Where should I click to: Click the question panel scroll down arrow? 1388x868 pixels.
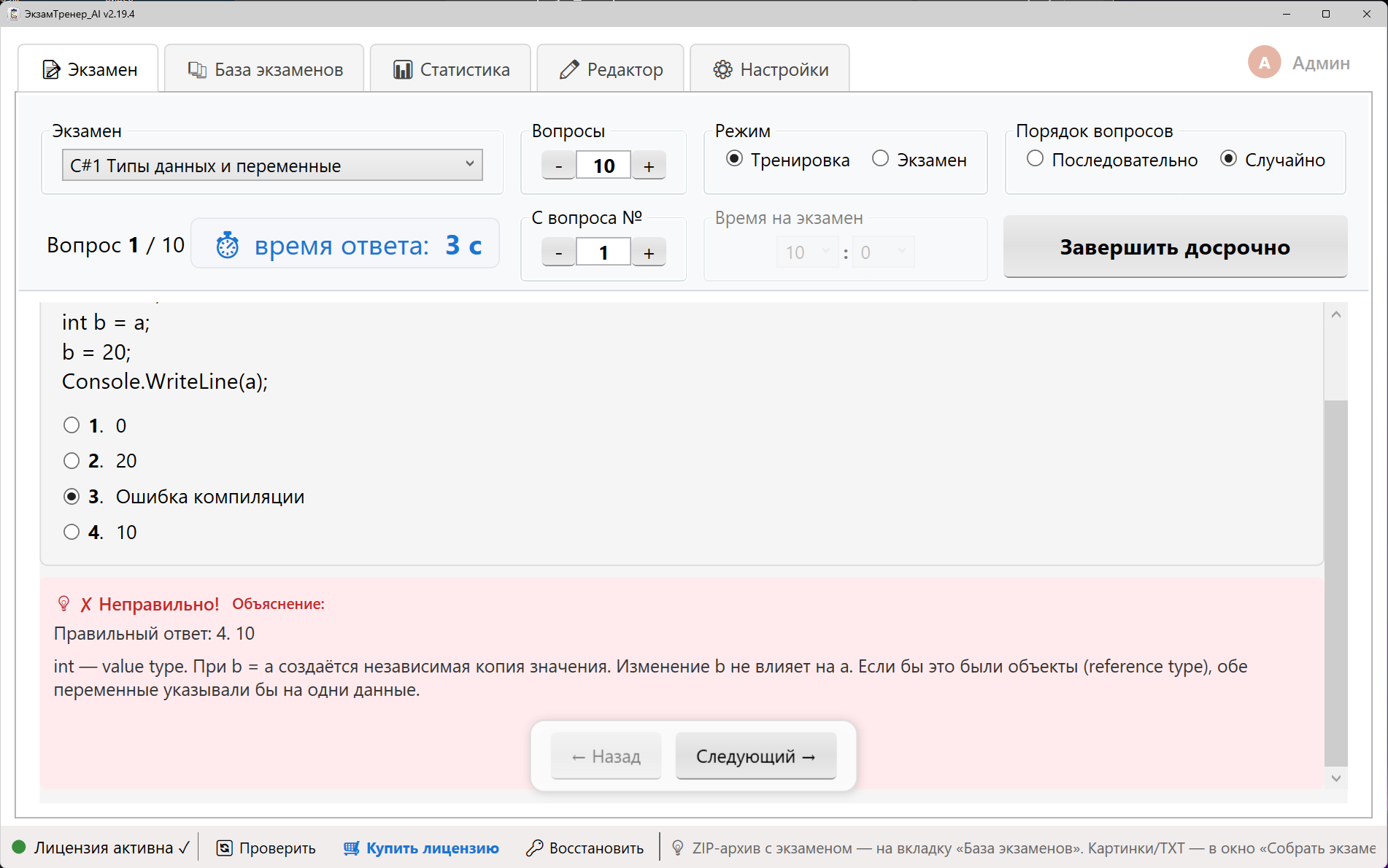1336,778
